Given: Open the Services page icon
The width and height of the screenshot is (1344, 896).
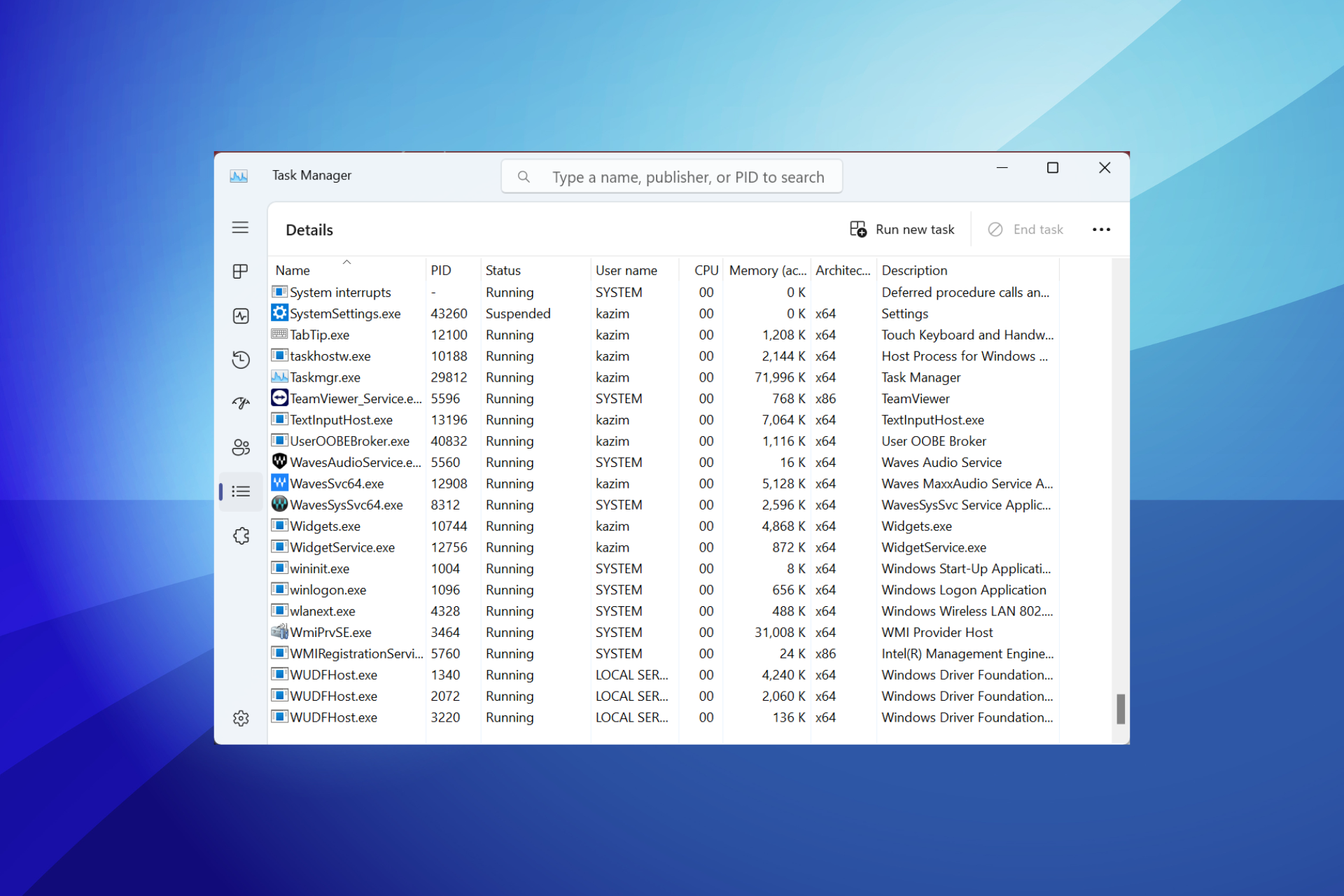Looking at the screenshot, I should [x=241, y=535].
